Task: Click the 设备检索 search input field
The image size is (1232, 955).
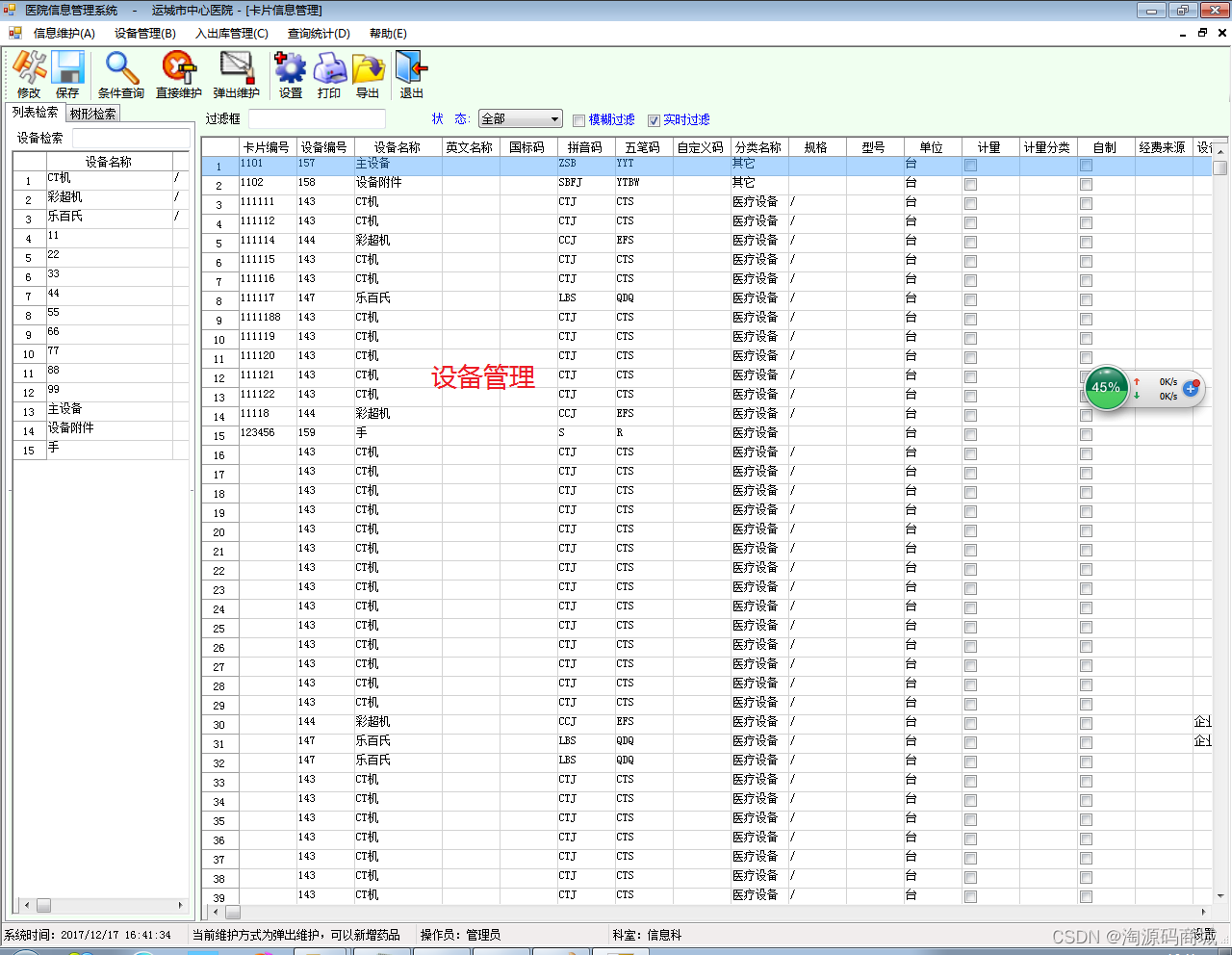Action: pyautogui.click(x=131, y=138)
